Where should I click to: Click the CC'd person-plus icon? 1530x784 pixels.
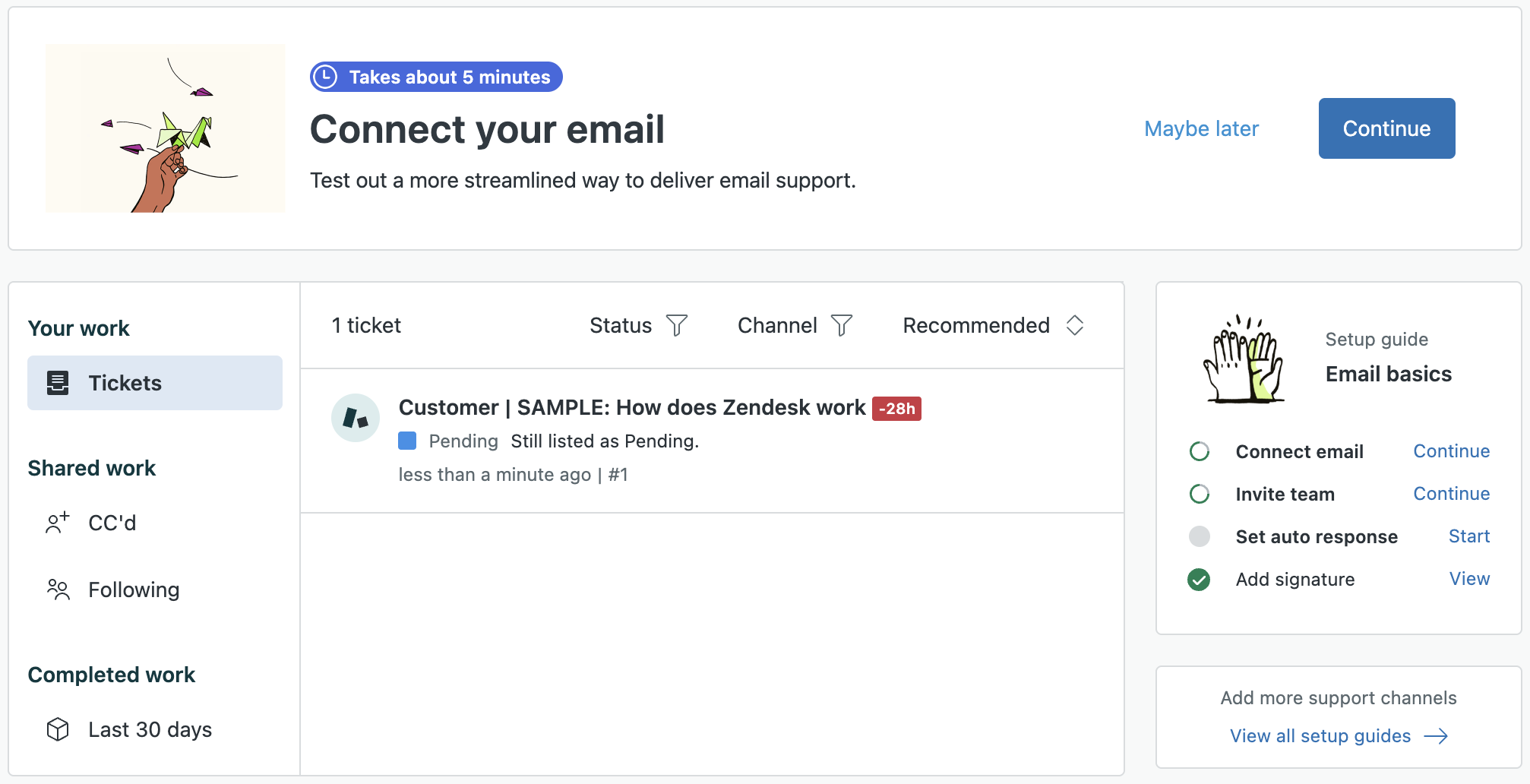coord(58,523)
